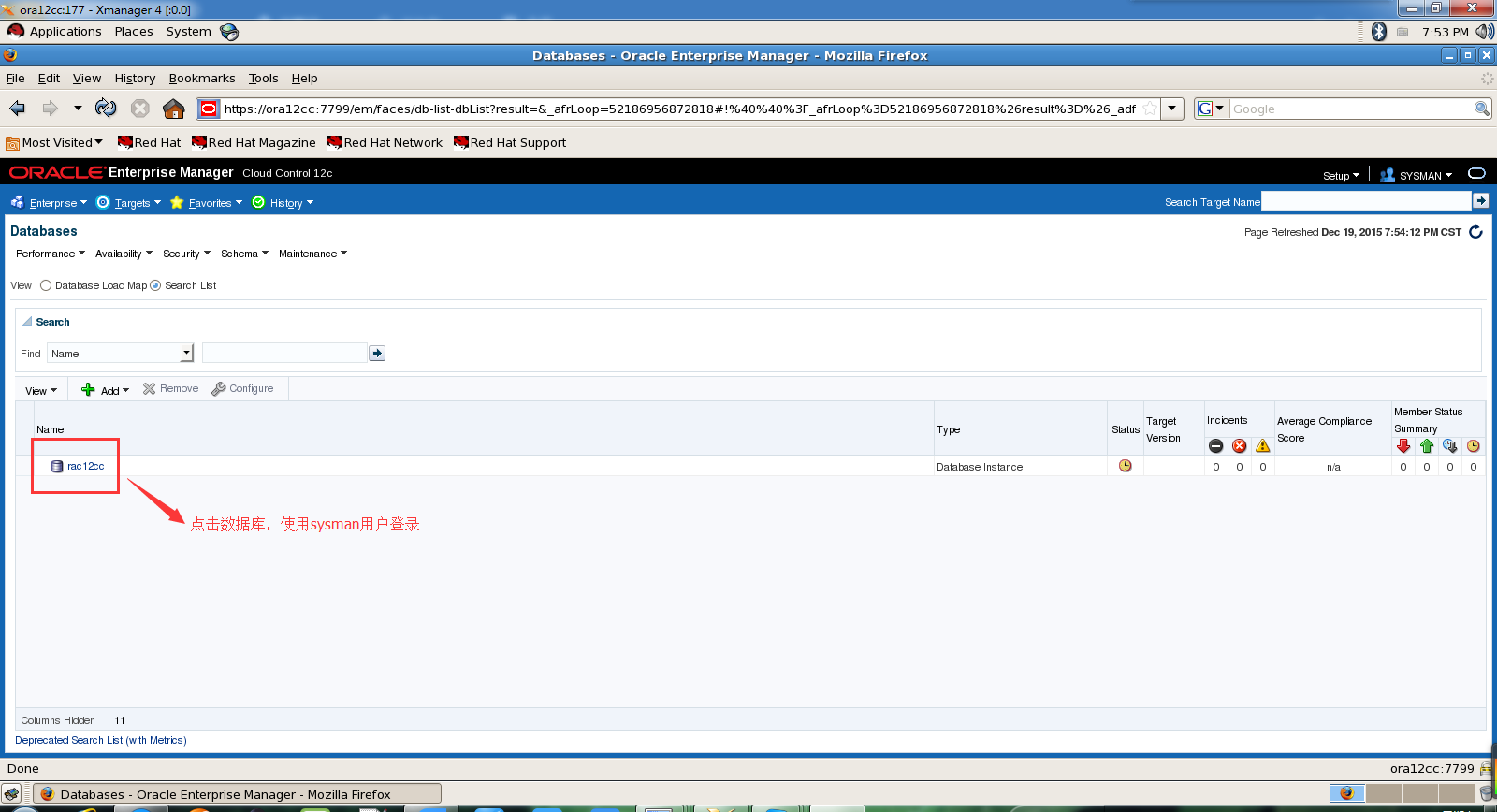Click the Add green plus icon
The width and height of the screenshot is (1497, 812).
pyautogui.click(x=88, y=389)
